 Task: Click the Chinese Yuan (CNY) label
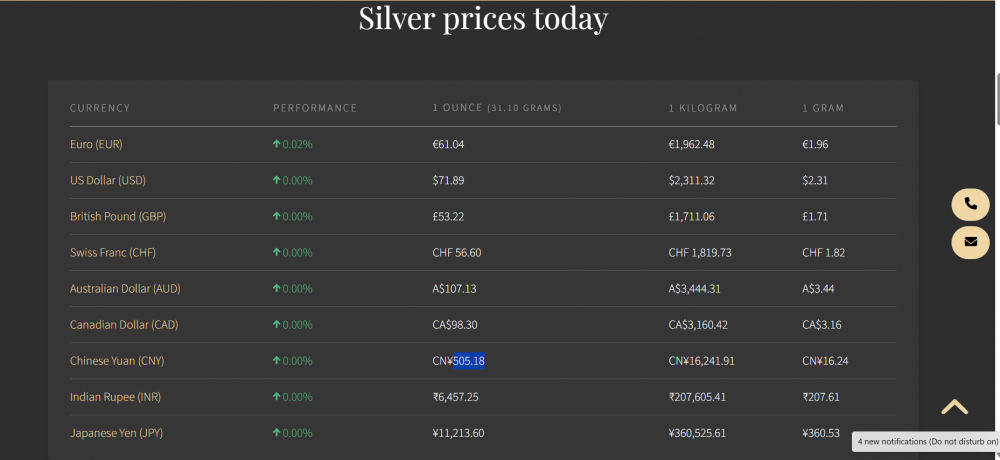tap(116, 360)
